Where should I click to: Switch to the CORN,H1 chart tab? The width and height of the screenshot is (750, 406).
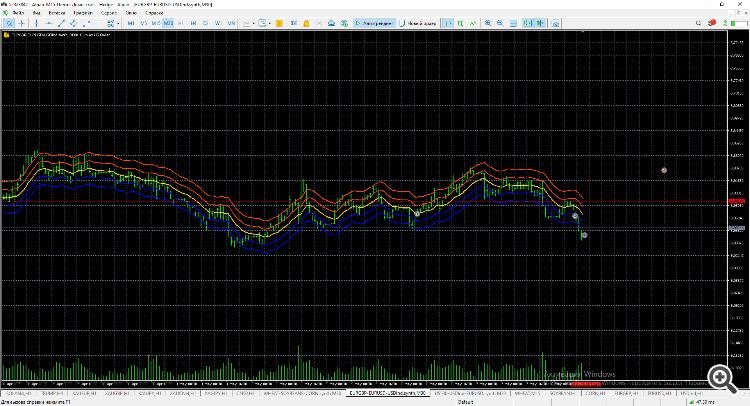pyautogui.click(x=595, y=393)
